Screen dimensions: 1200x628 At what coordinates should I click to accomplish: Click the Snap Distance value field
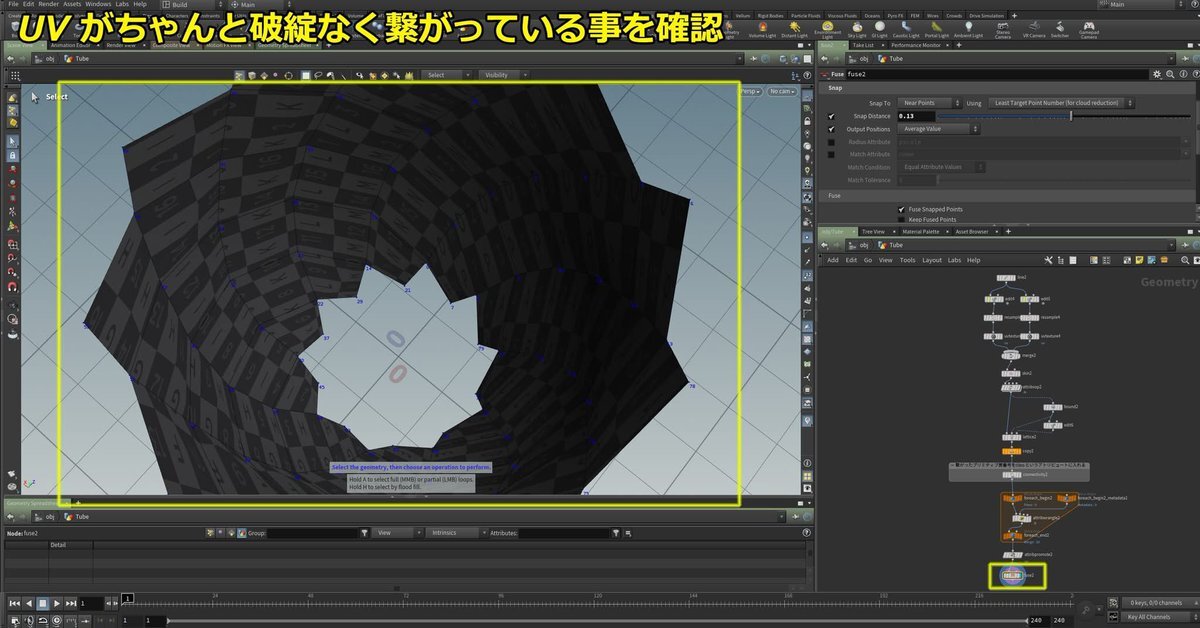[x=915, y=116]
